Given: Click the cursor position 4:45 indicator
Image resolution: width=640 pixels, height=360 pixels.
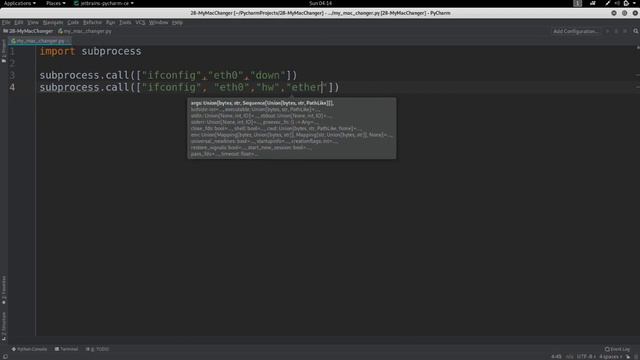Looking at the screenshot, I should [556, 357].
